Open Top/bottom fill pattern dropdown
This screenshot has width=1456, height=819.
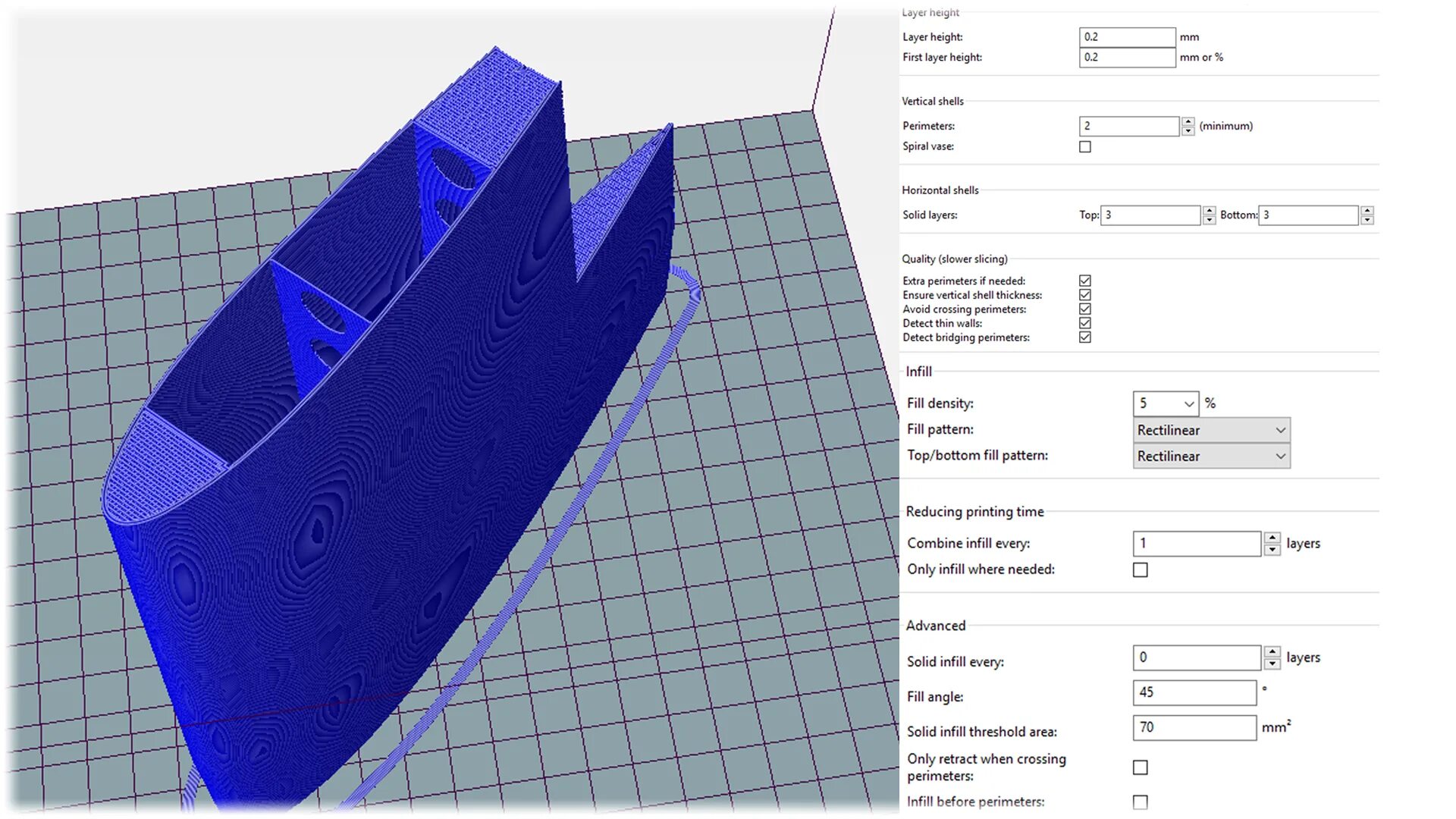(1280, 457)
